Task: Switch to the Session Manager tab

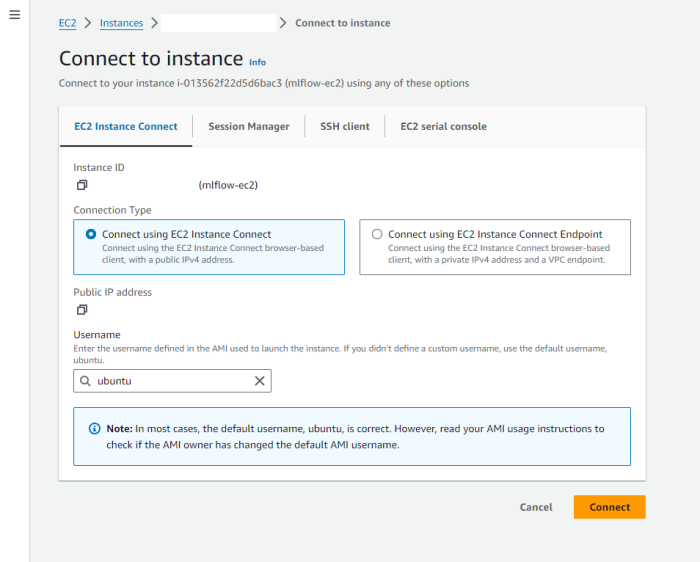Action: 249,126
